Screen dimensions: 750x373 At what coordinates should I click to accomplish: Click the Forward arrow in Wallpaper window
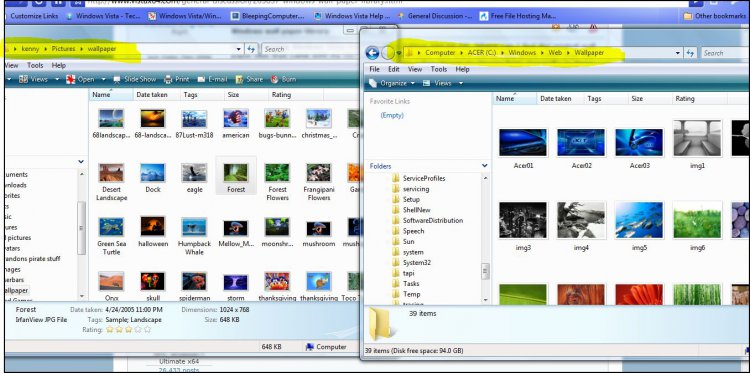point(387,53)
